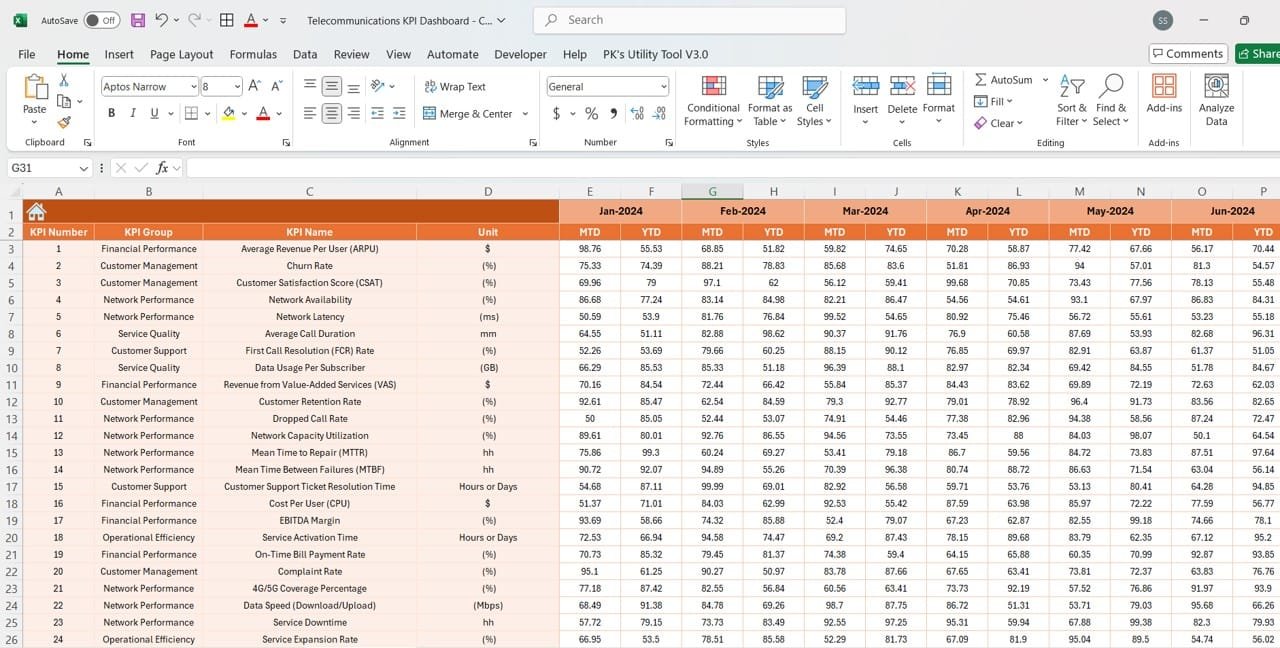
Task: Open Conditional Formatting menu
Action: click(x=713, y=101)
